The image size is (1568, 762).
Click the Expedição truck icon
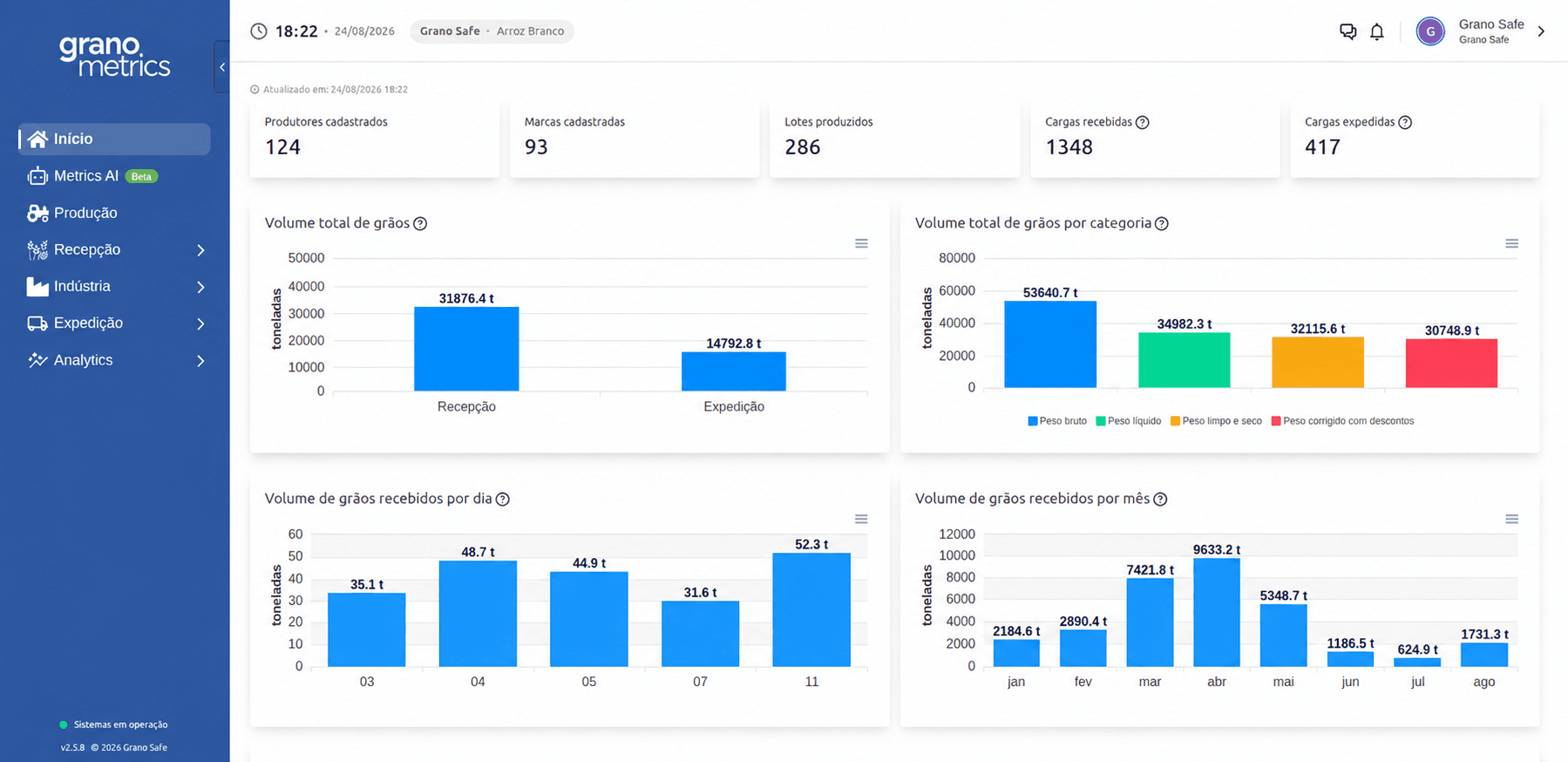tap(37, 323)
